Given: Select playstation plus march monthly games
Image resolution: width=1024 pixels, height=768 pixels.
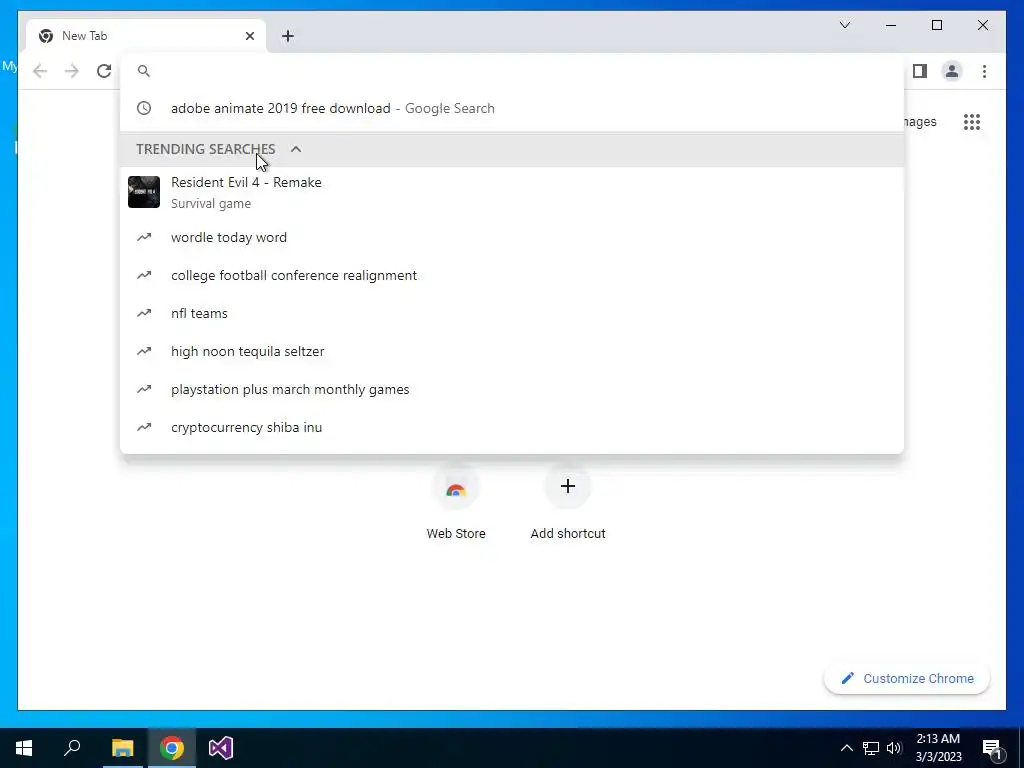Looking at the screenshot, I should [512, 389].
